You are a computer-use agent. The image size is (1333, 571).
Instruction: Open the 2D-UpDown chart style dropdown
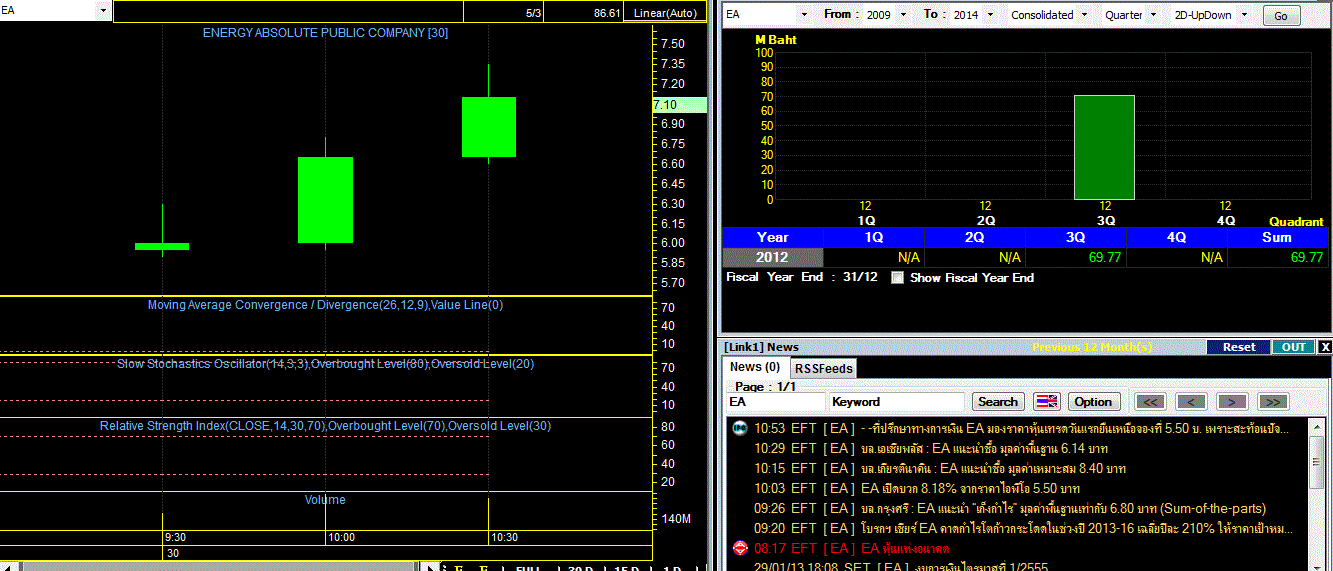tap(1246, 15)
